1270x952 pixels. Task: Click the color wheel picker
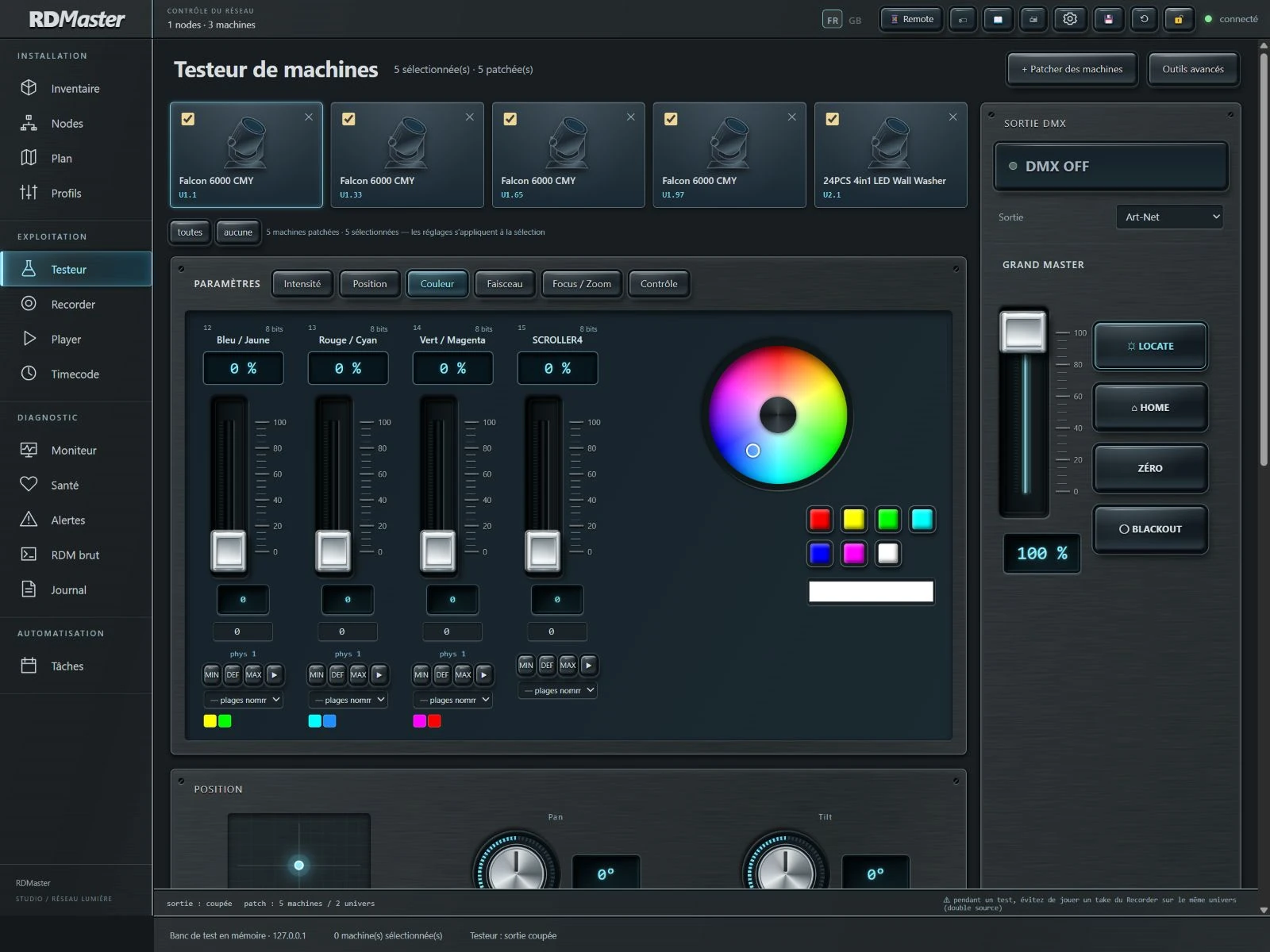click(778, 414)
